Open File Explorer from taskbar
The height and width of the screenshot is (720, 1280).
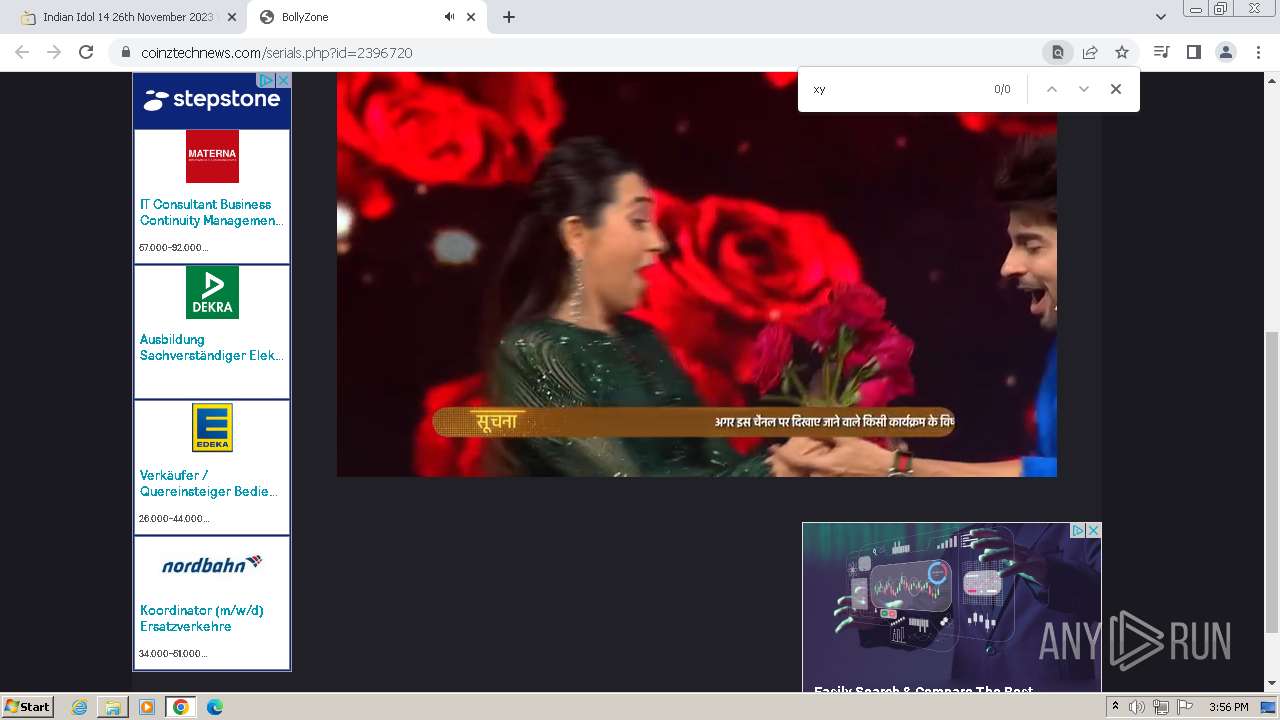pyautogui.click(x=113, y=707)
